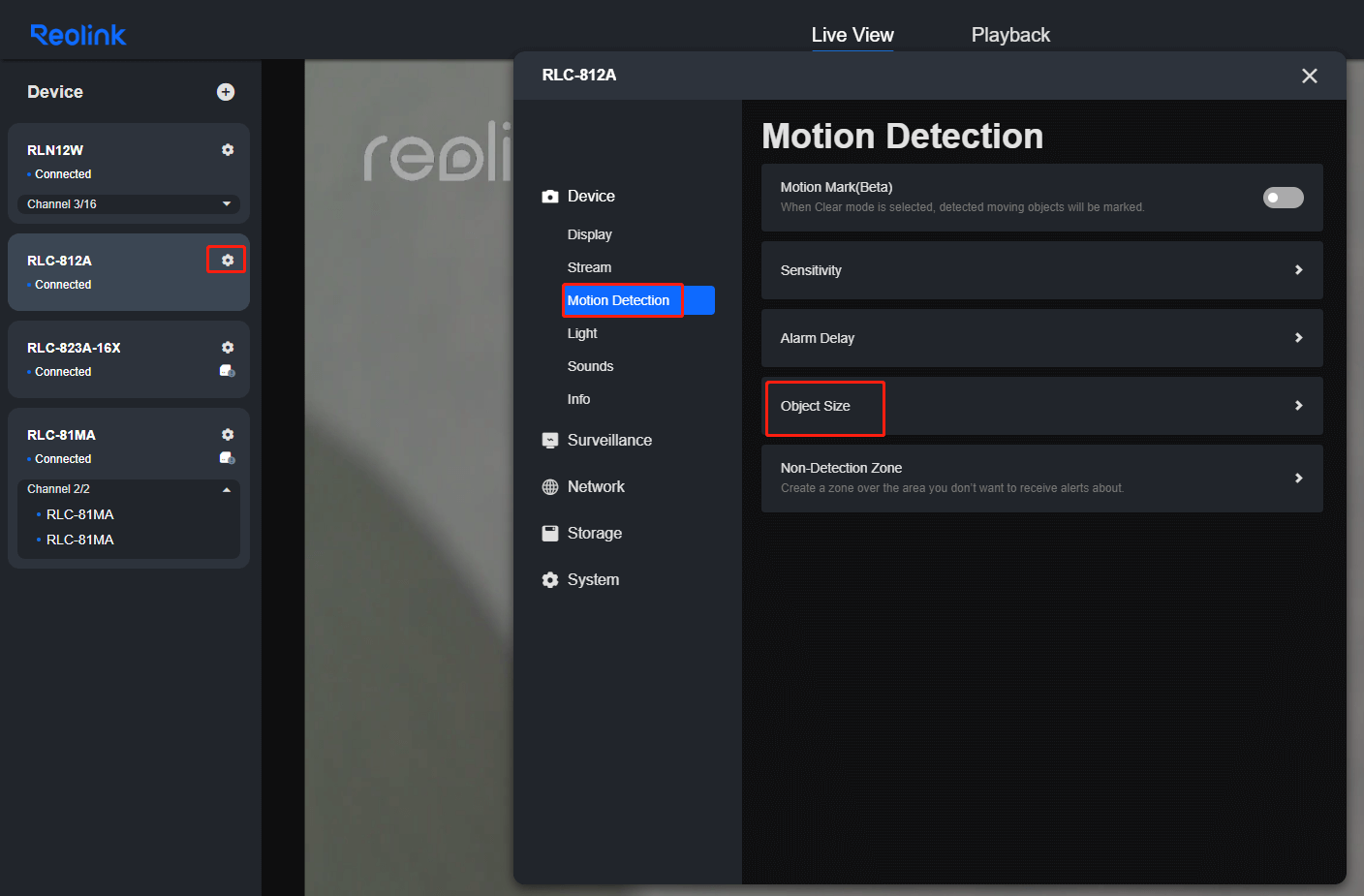1364x896 pixels.
Task: Open the Sounds settings page
Action: (x=590, y=366)
